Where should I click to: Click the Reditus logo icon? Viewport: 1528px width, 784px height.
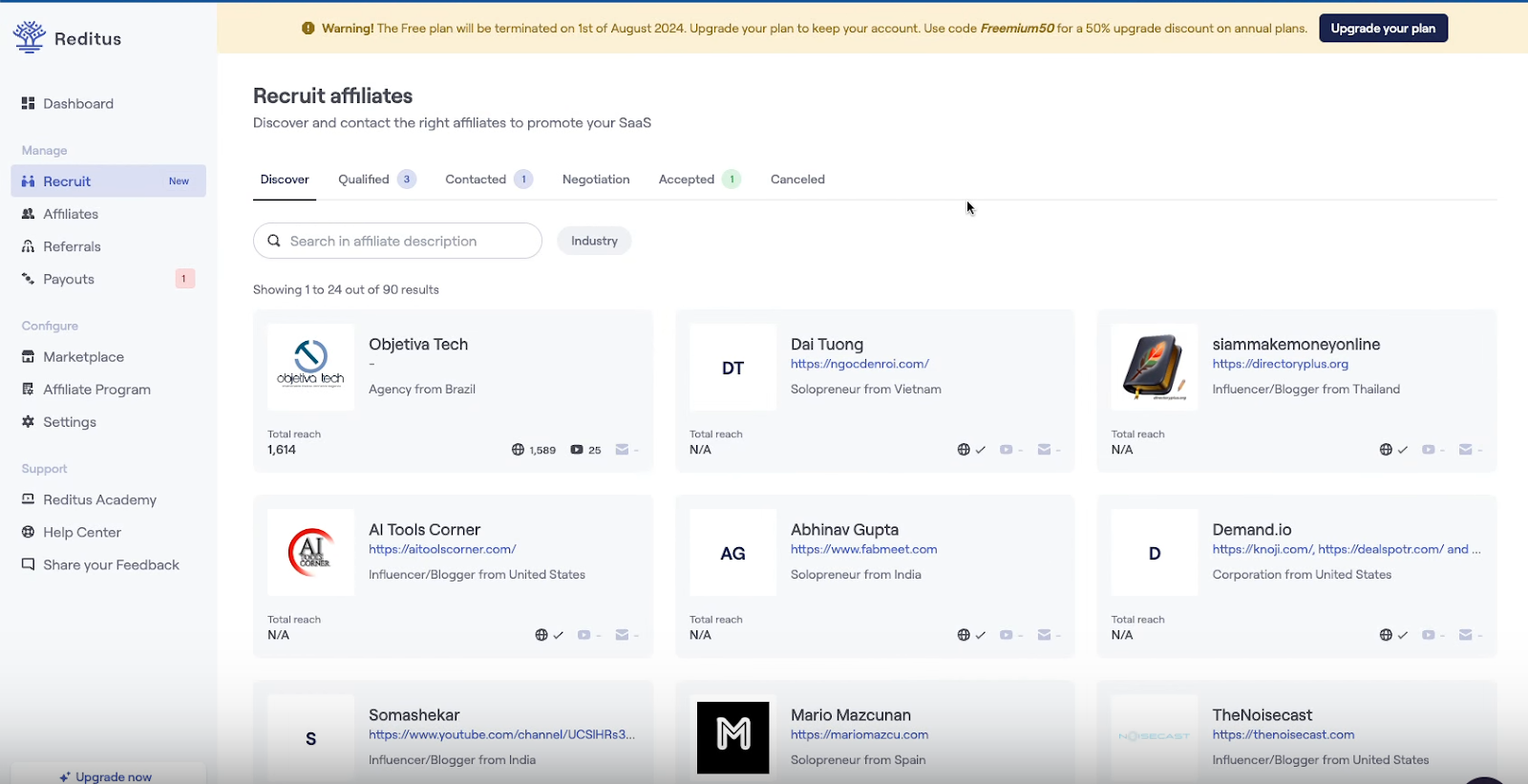click(30, 37)
